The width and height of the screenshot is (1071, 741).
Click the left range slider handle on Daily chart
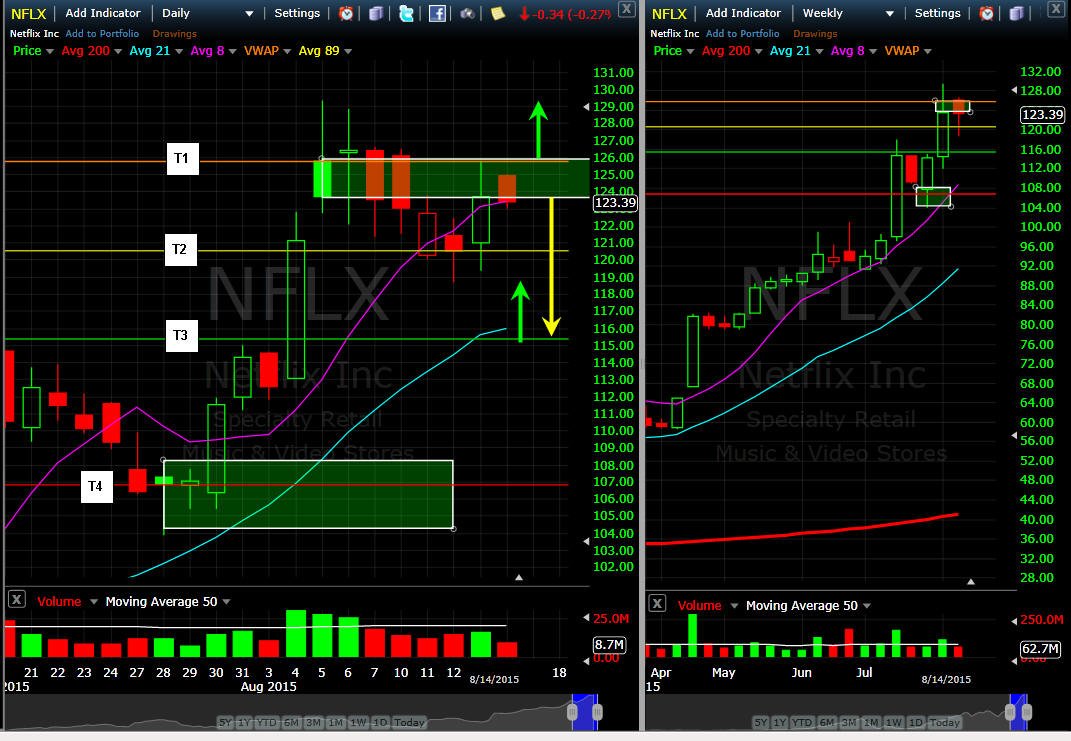point(572,712)
